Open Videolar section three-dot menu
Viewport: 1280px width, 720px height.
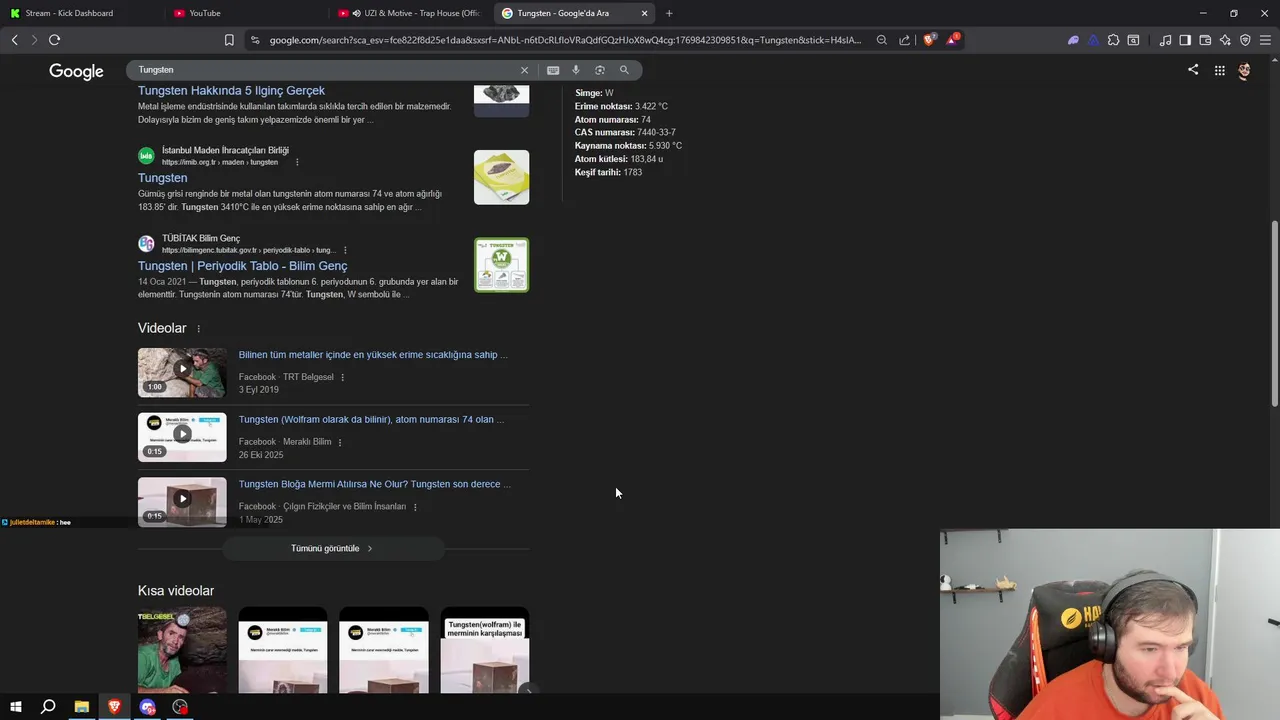click(x=198, y=329)
